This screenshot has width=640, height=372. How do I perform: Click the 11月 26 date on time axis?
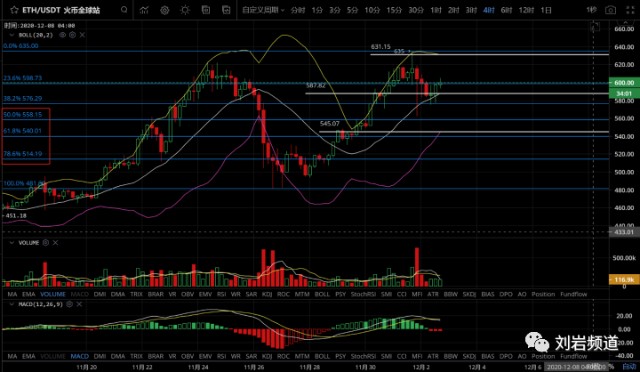(x=253, y=366)
